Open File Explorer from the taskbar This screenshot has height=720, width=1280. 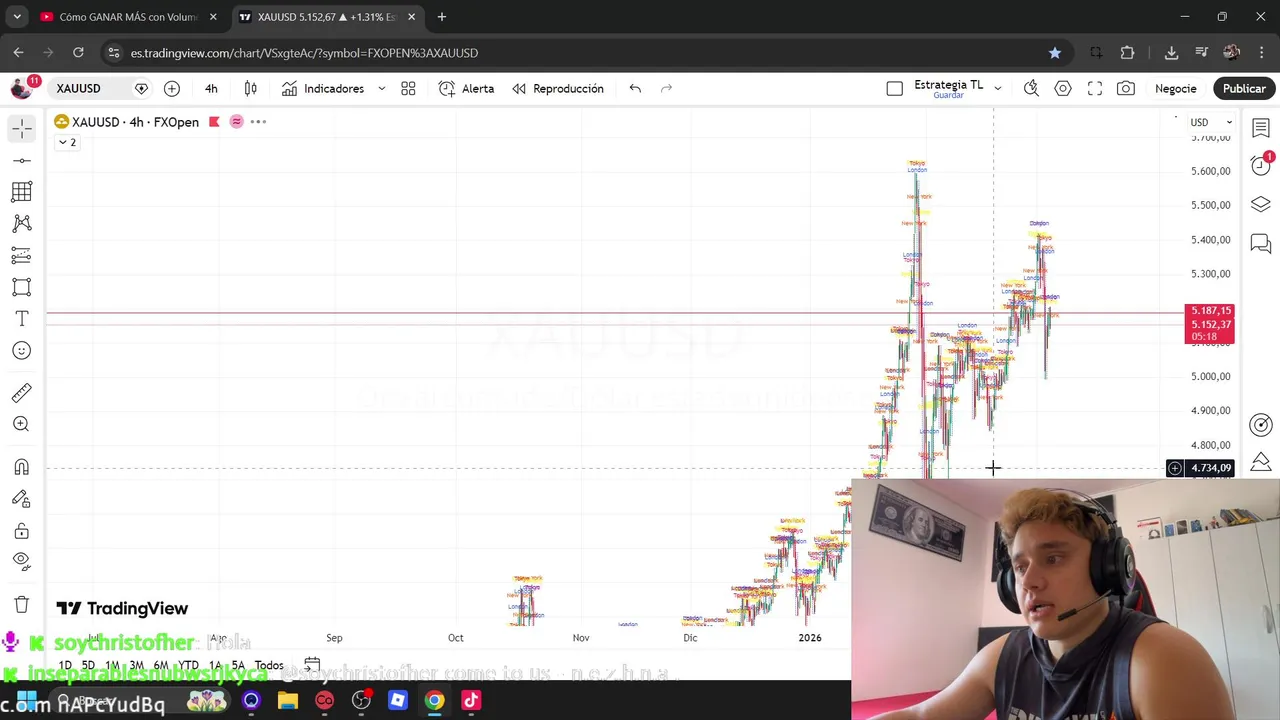coord(288,700)
